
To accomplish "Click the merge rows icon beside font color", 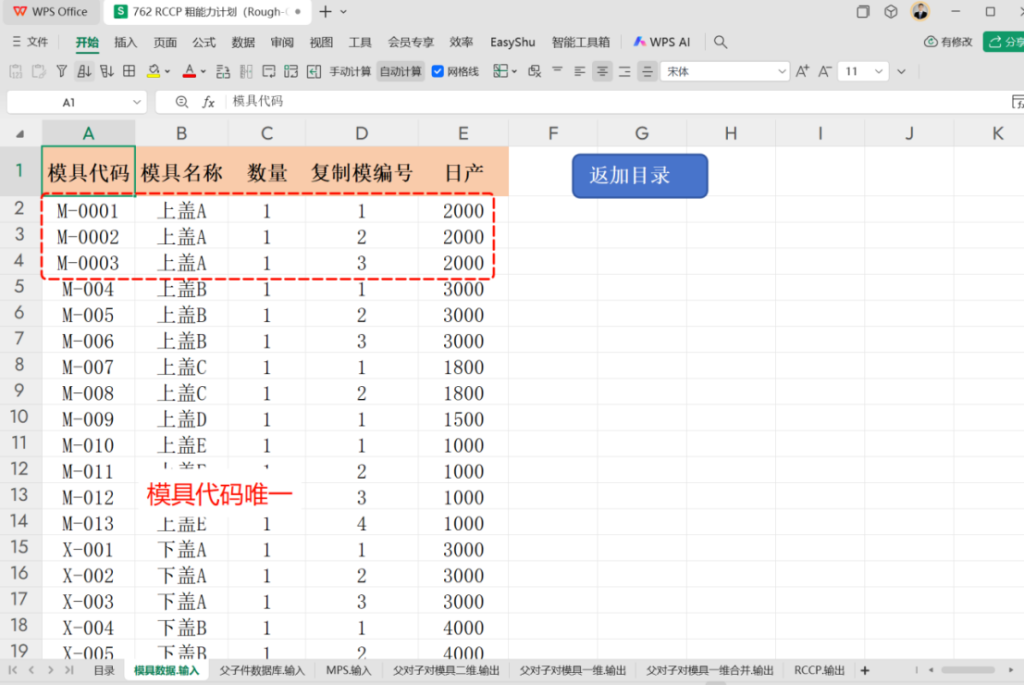I will [223, 71].
